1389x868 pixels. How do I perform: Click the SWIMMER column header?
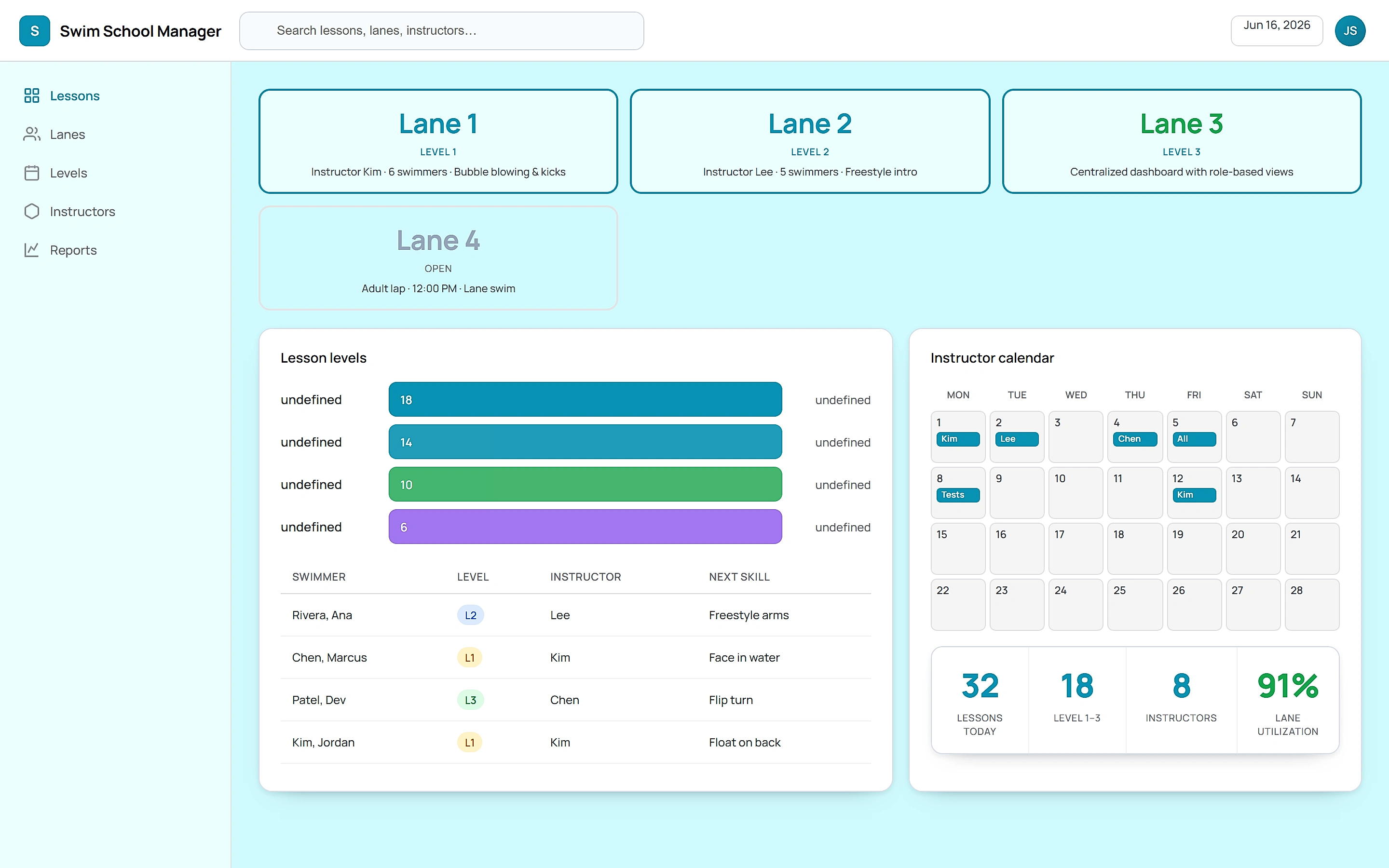(x=318, y=577)
